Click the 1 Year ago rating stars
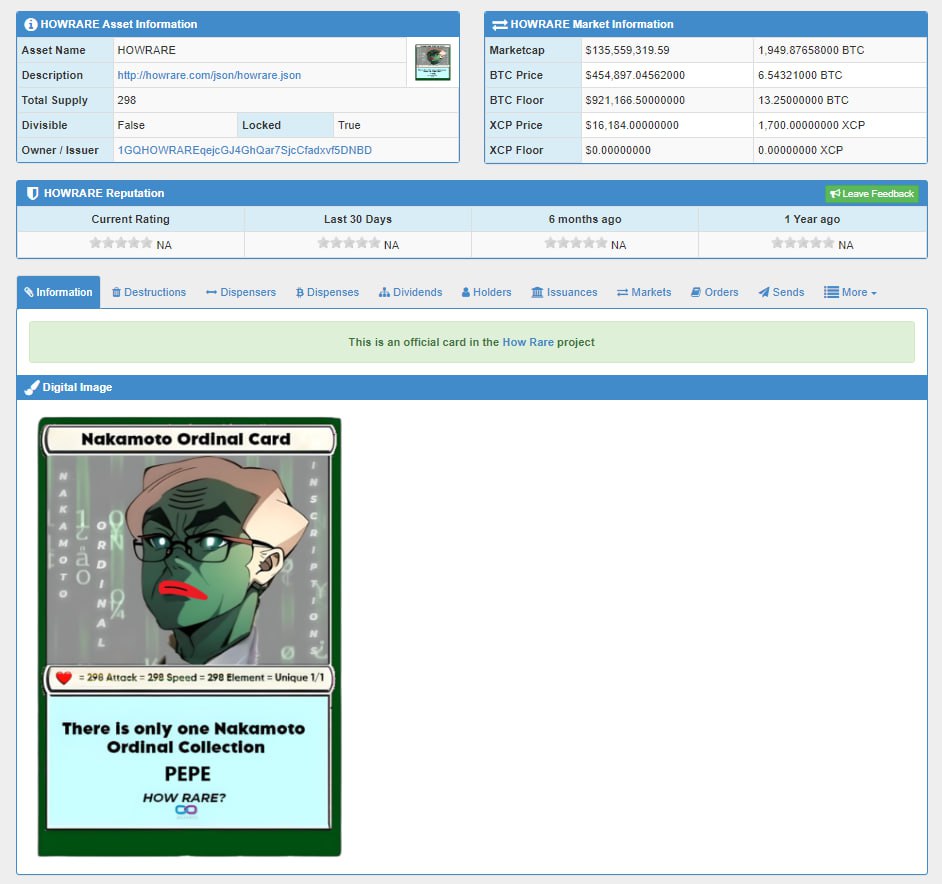This screenshot has height=884, width=942. [803, 243]
